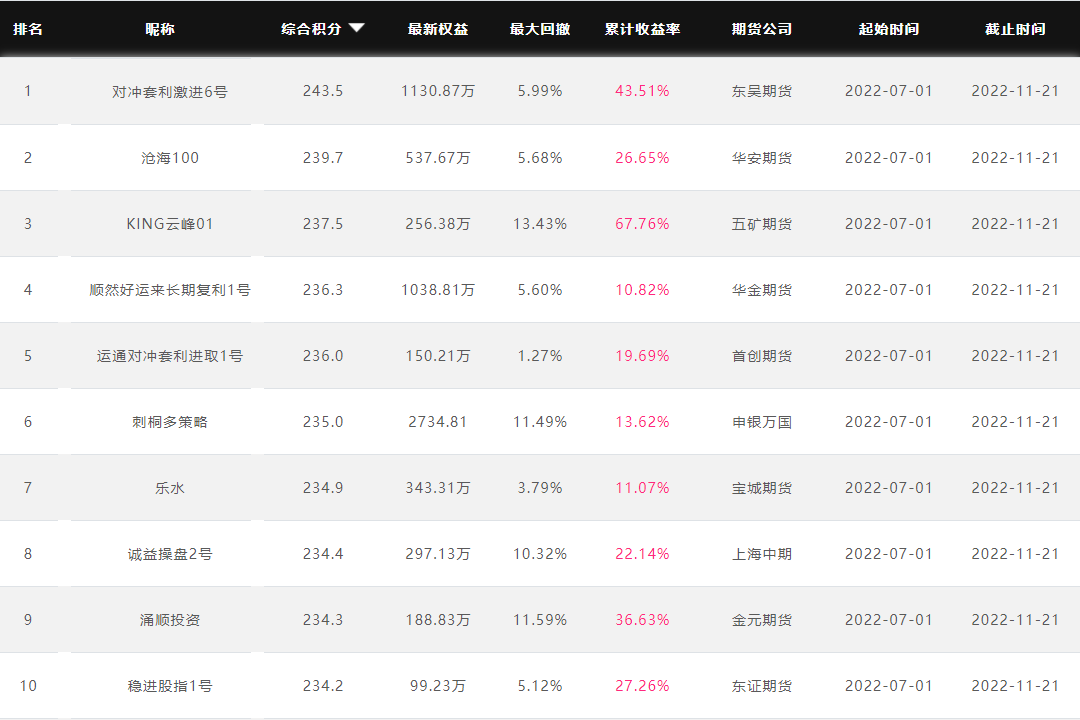Select return rate 43.51%

coord(643,91)
